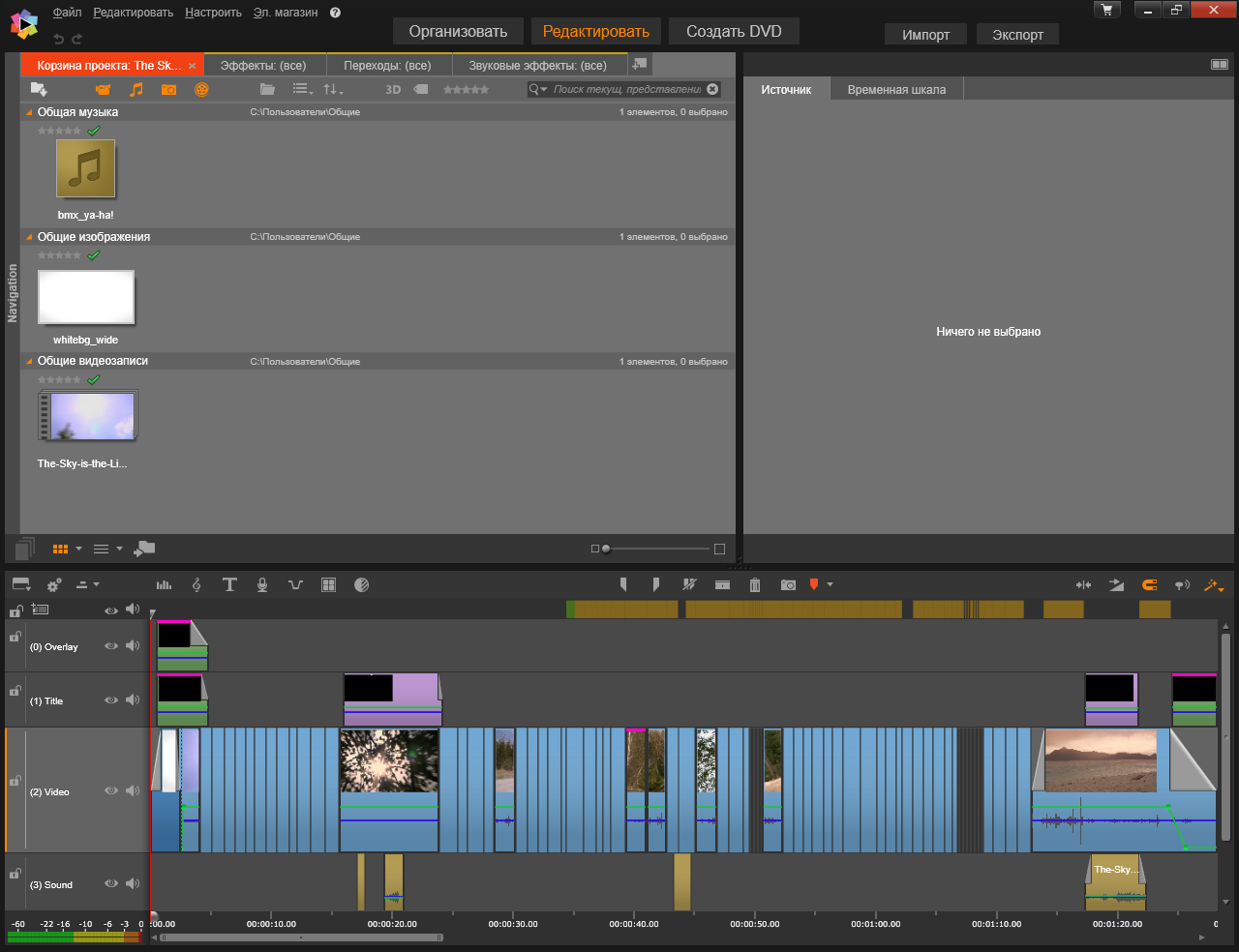The width and height of the screenshot is (1239, 952).
Task: Switch to the Временная шкала tab
Action: (896, 89)
